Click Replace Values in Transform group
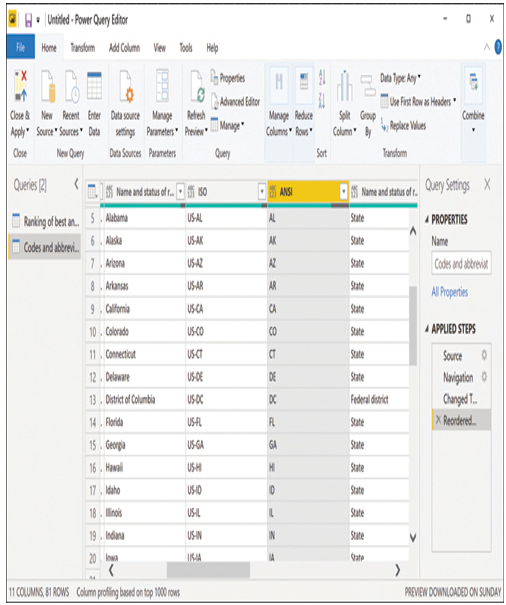The width and height of the screenshot is (506, 605). (x=404, y=125)
